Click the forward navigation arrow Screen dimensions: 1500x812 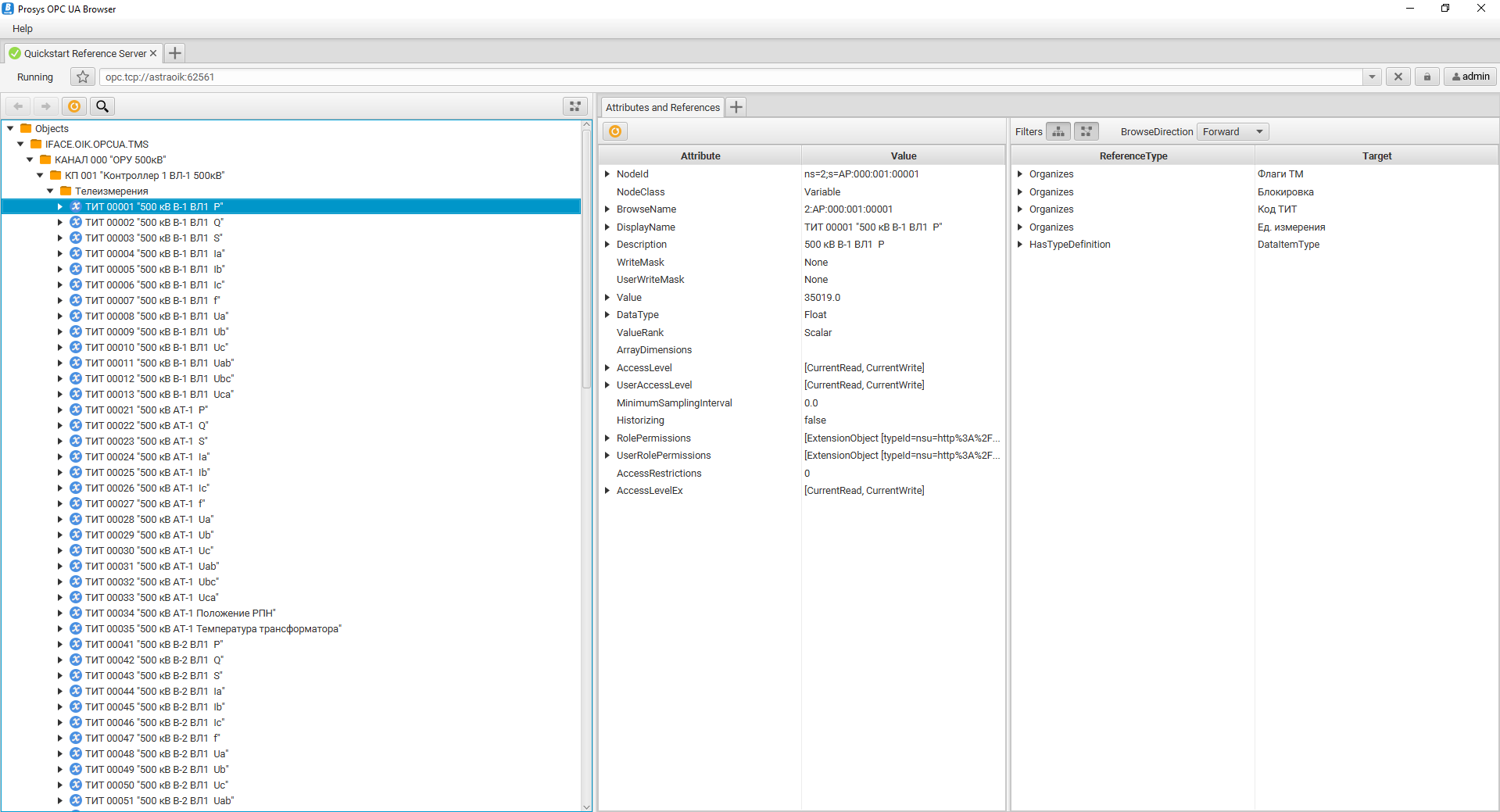[x=45, y=106]
